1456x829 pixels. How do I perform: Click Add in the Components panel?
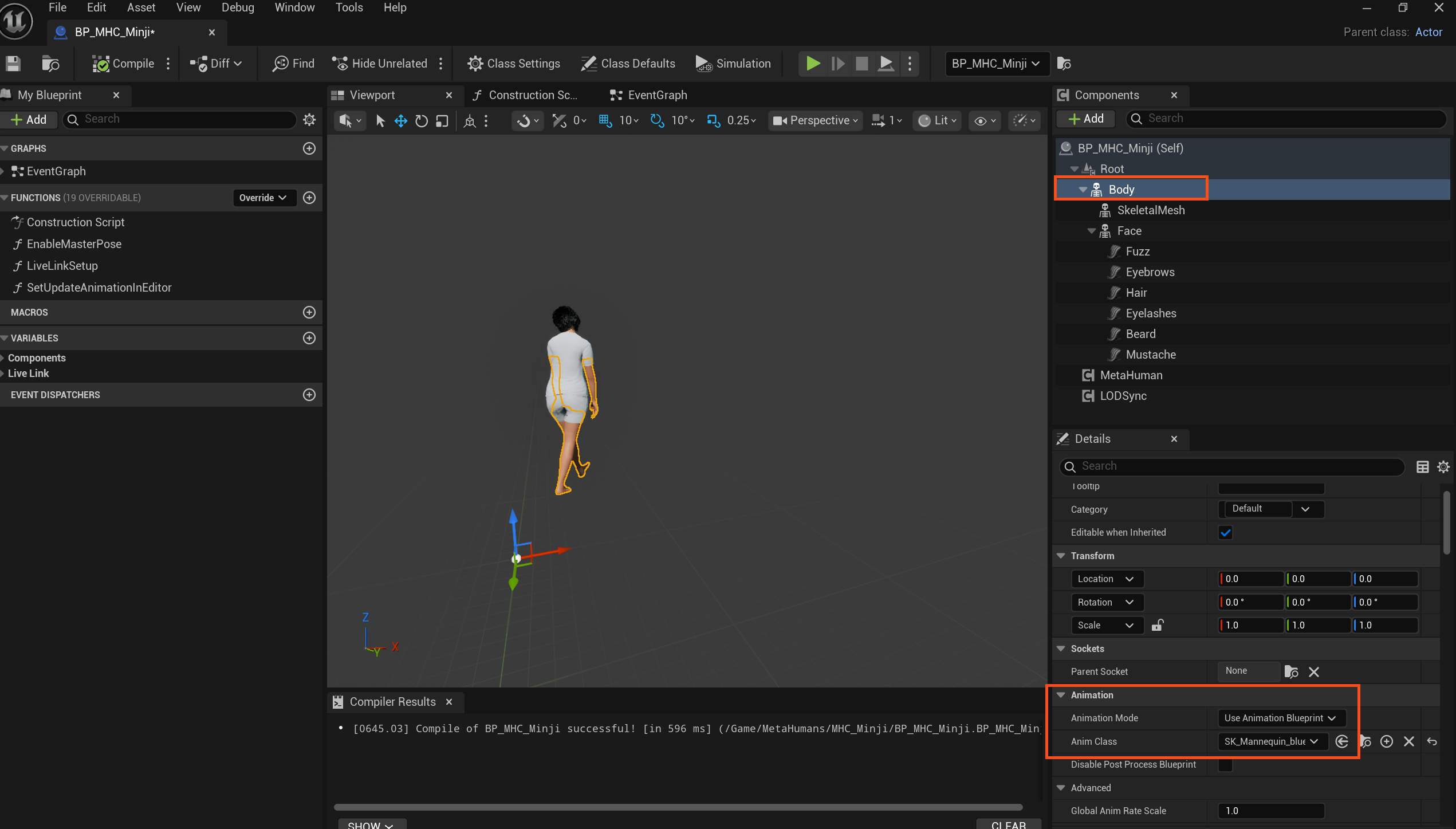click(x=1087, y=119)
